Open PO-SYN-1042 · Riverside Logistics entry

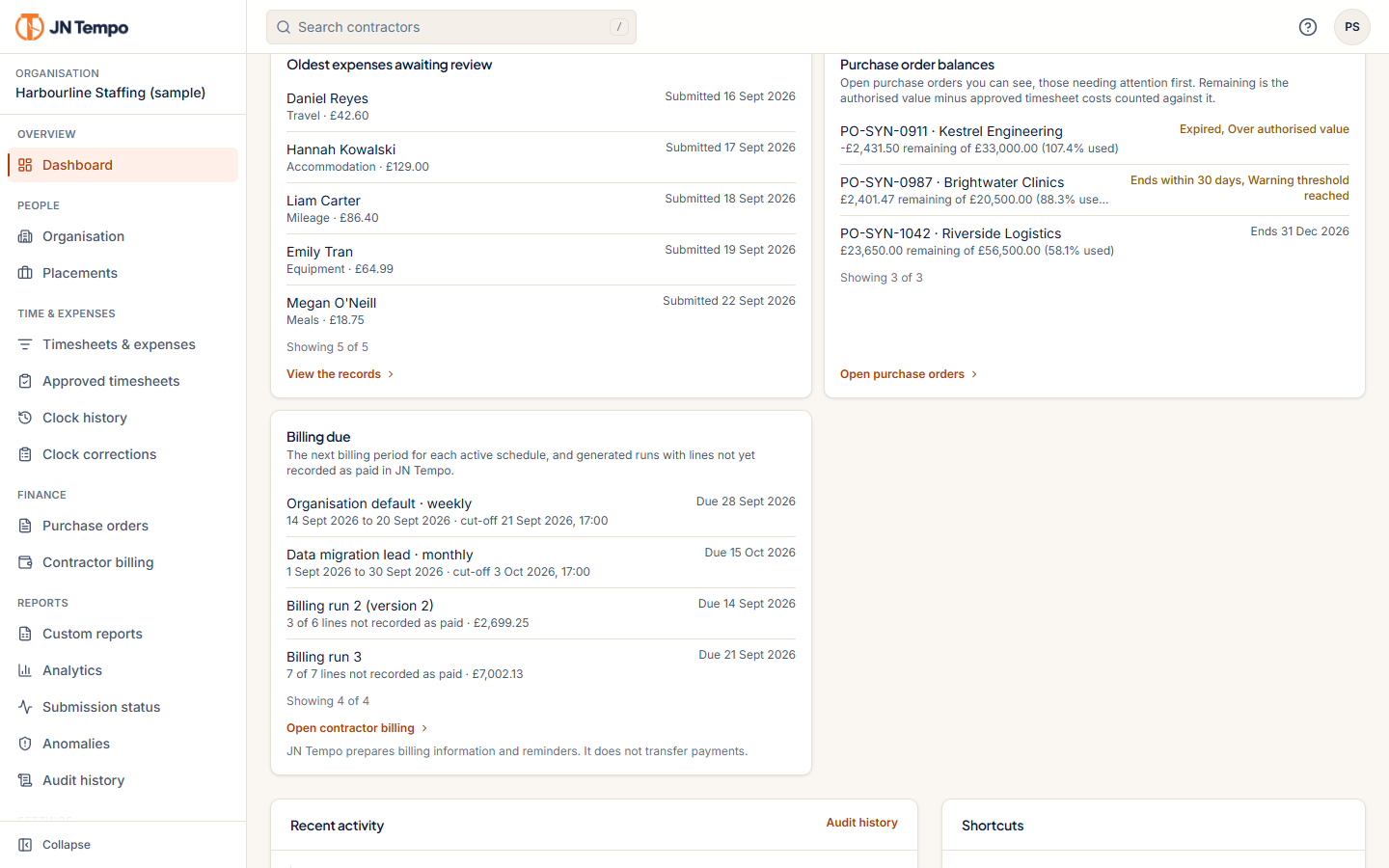click(1095, 241)
